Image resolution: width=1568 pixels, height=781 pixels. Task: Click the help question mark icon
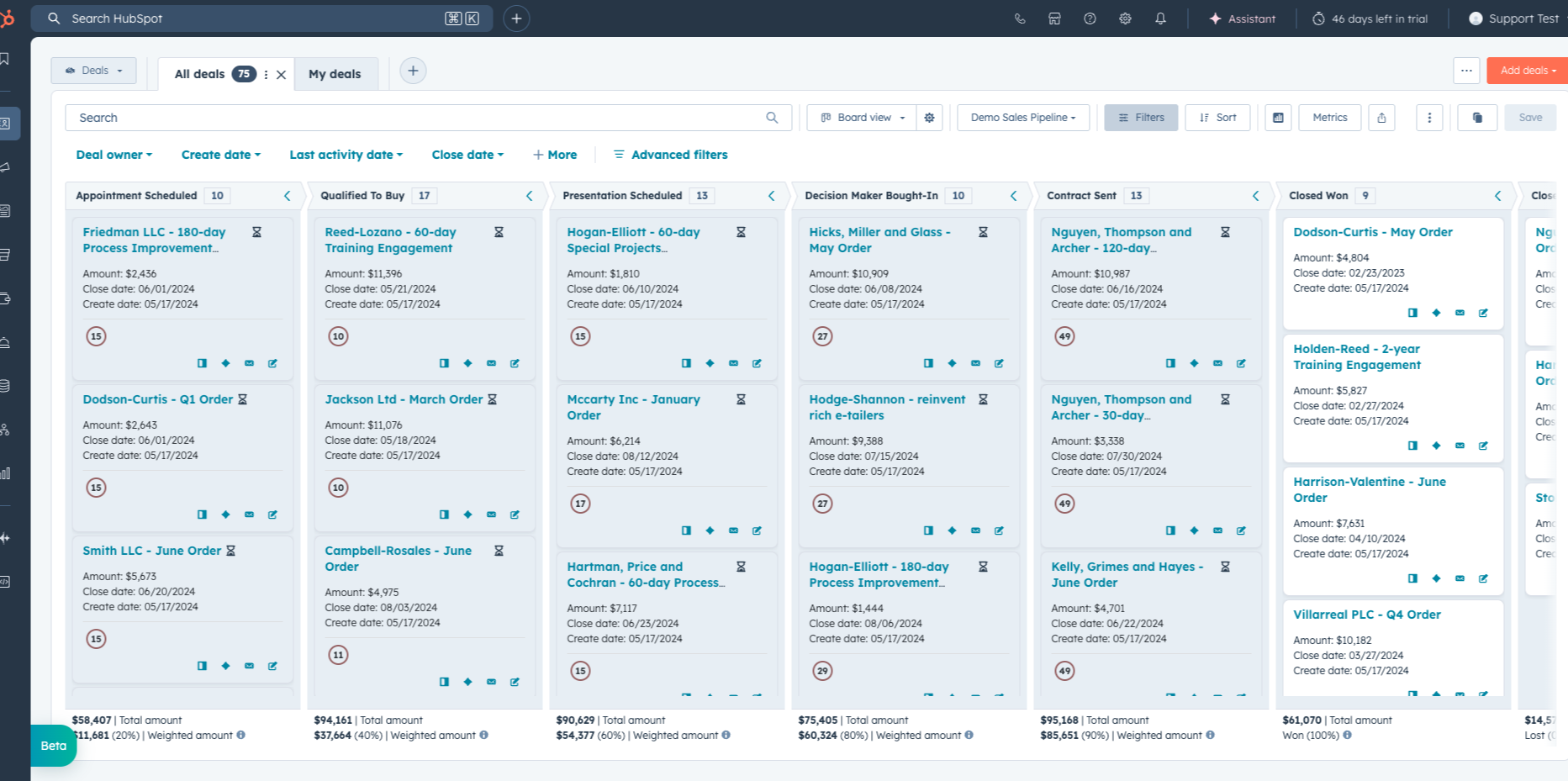click(x=1090, y=18)
